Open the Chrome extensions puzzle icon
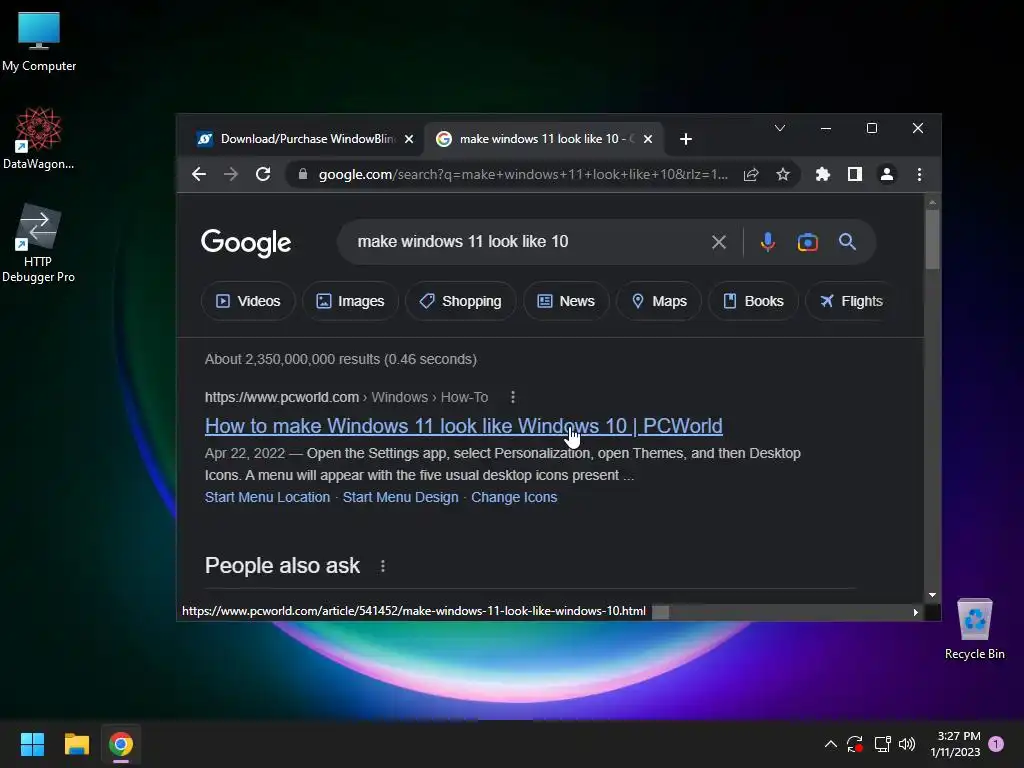Image resolution: width=1024 pixels, height=768 pixels. (x=823, y=174)
